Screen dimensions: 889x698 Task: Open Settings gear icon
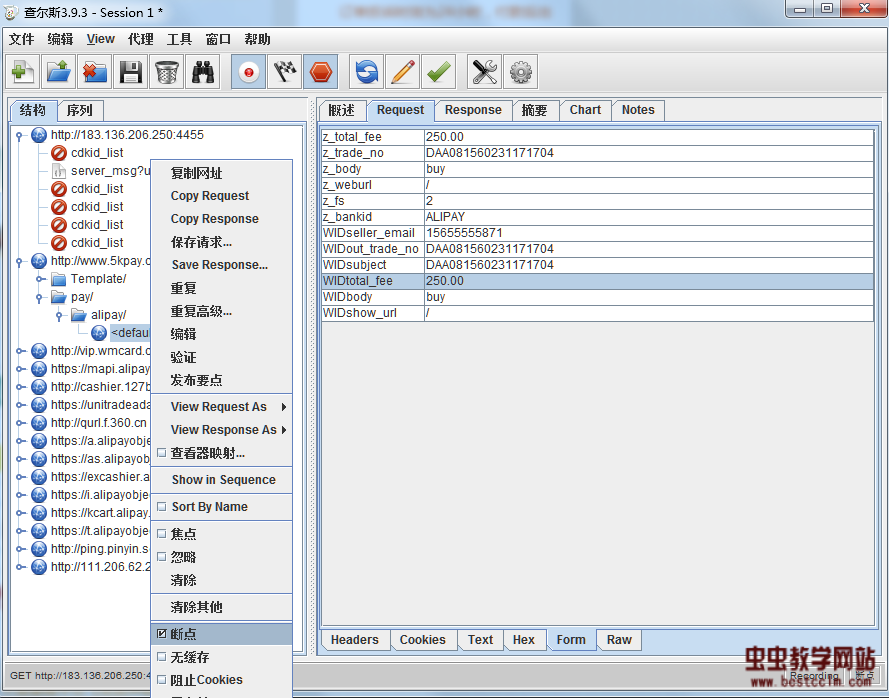(520, 72)
